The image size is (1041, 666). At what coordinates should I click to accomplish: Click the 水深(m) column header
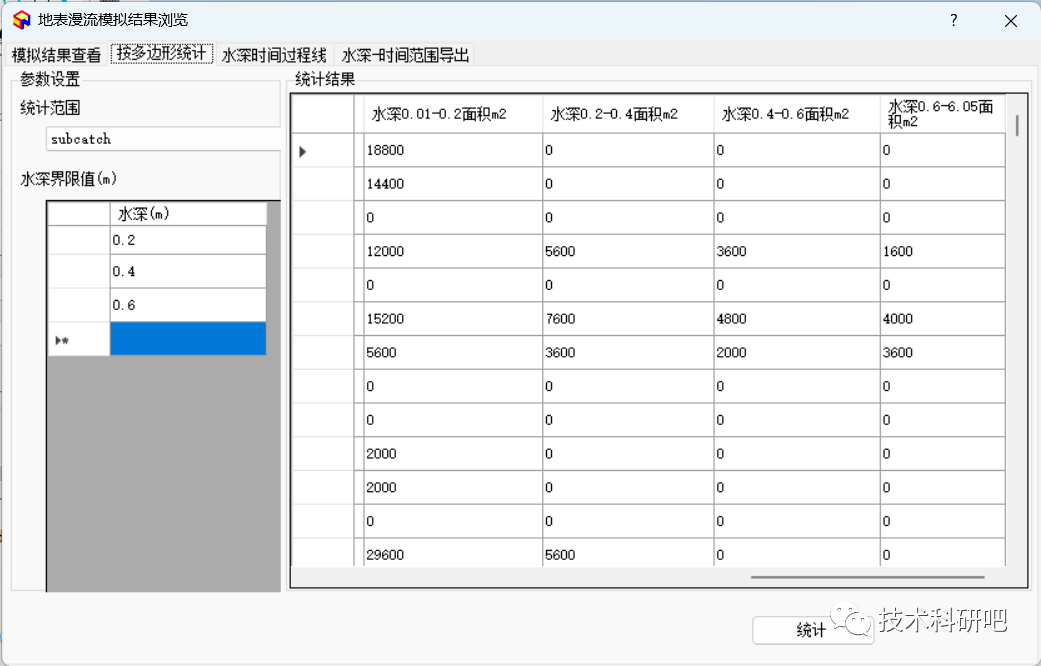188,214
